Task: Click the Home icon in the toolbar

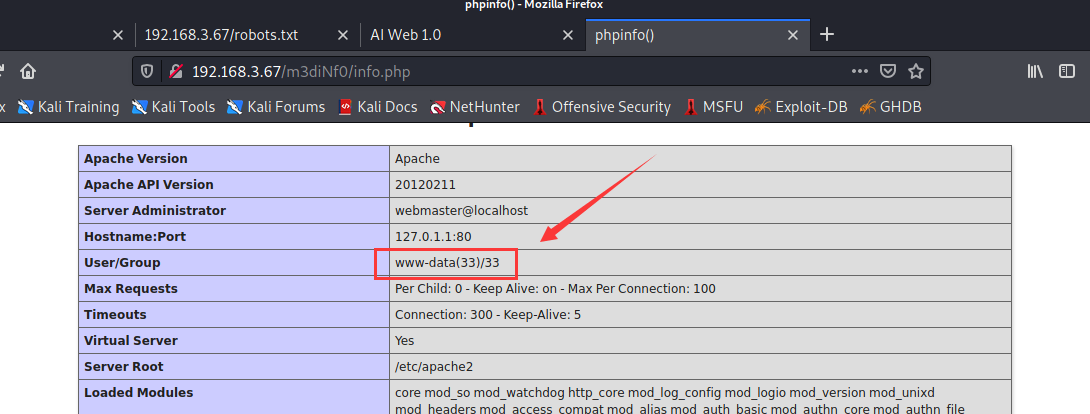Action: pos(28,72)
